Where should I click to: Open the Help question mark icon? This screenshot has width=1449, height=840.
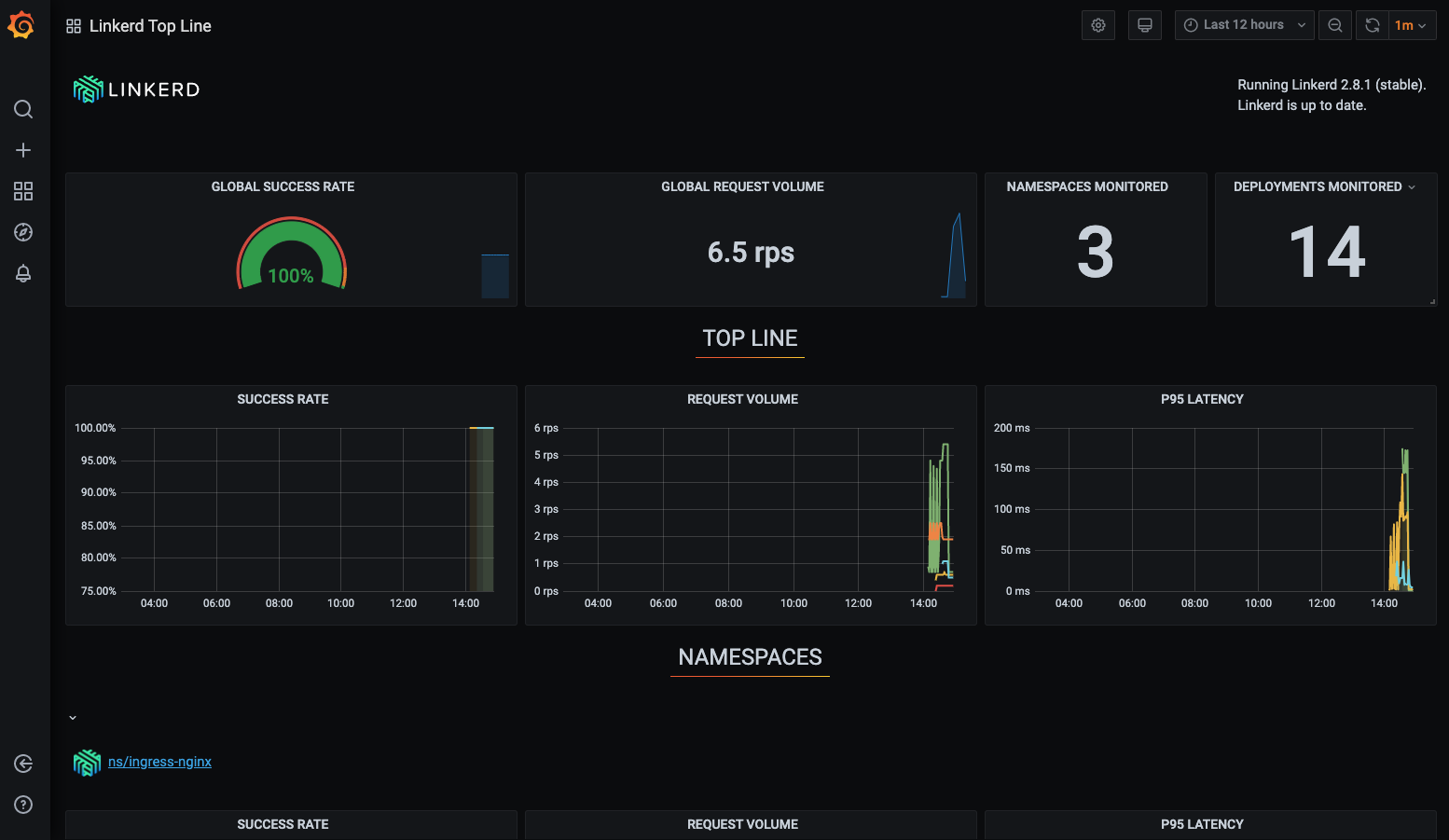coord(23,805)
